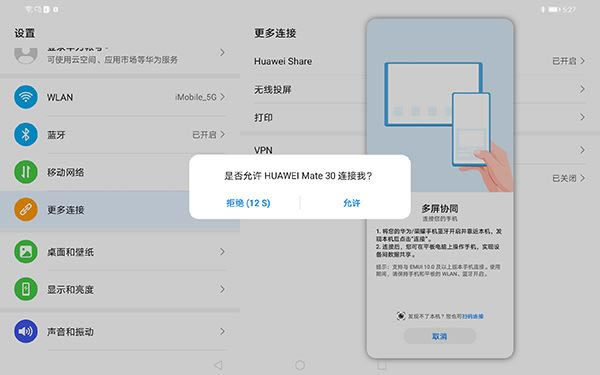Image resolution: width=600 pixels, height=375 pixels.
Task: Expand chevron in 桌面和壁纸 row
Action: click(222, 251)
